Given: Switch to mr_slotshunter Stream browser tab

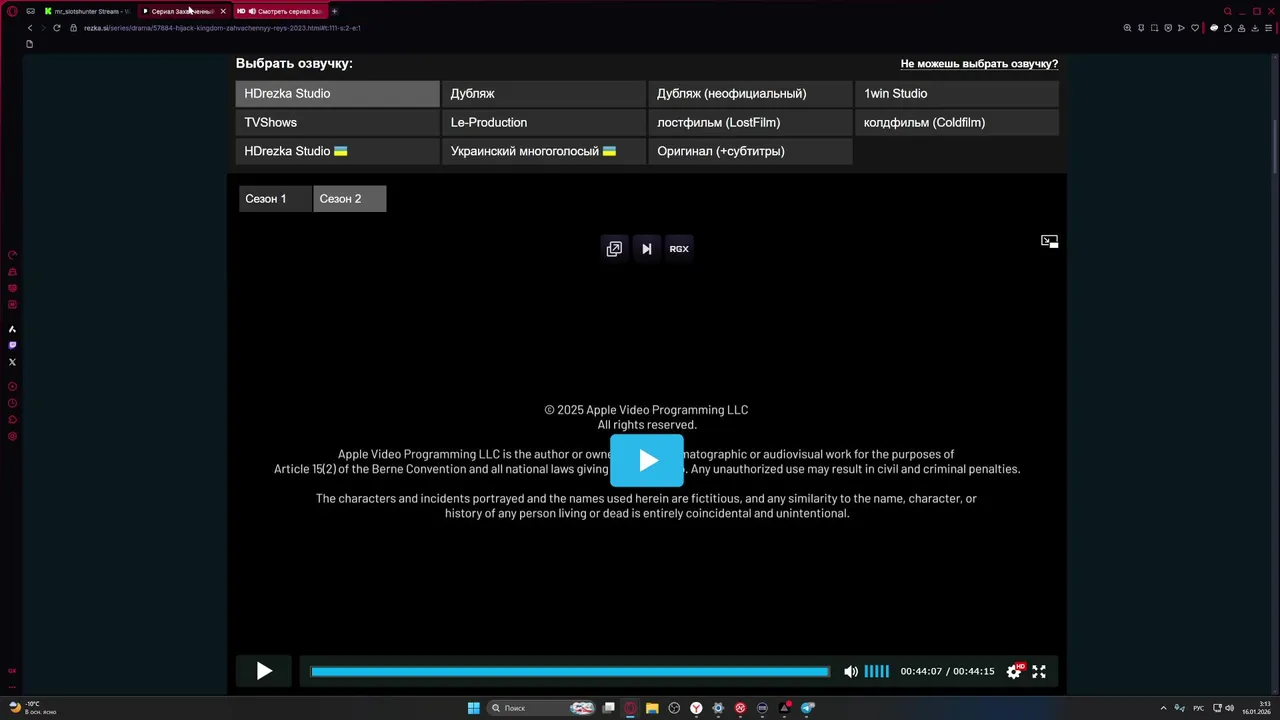Looking at the screenshot, I should coord(86,11).
